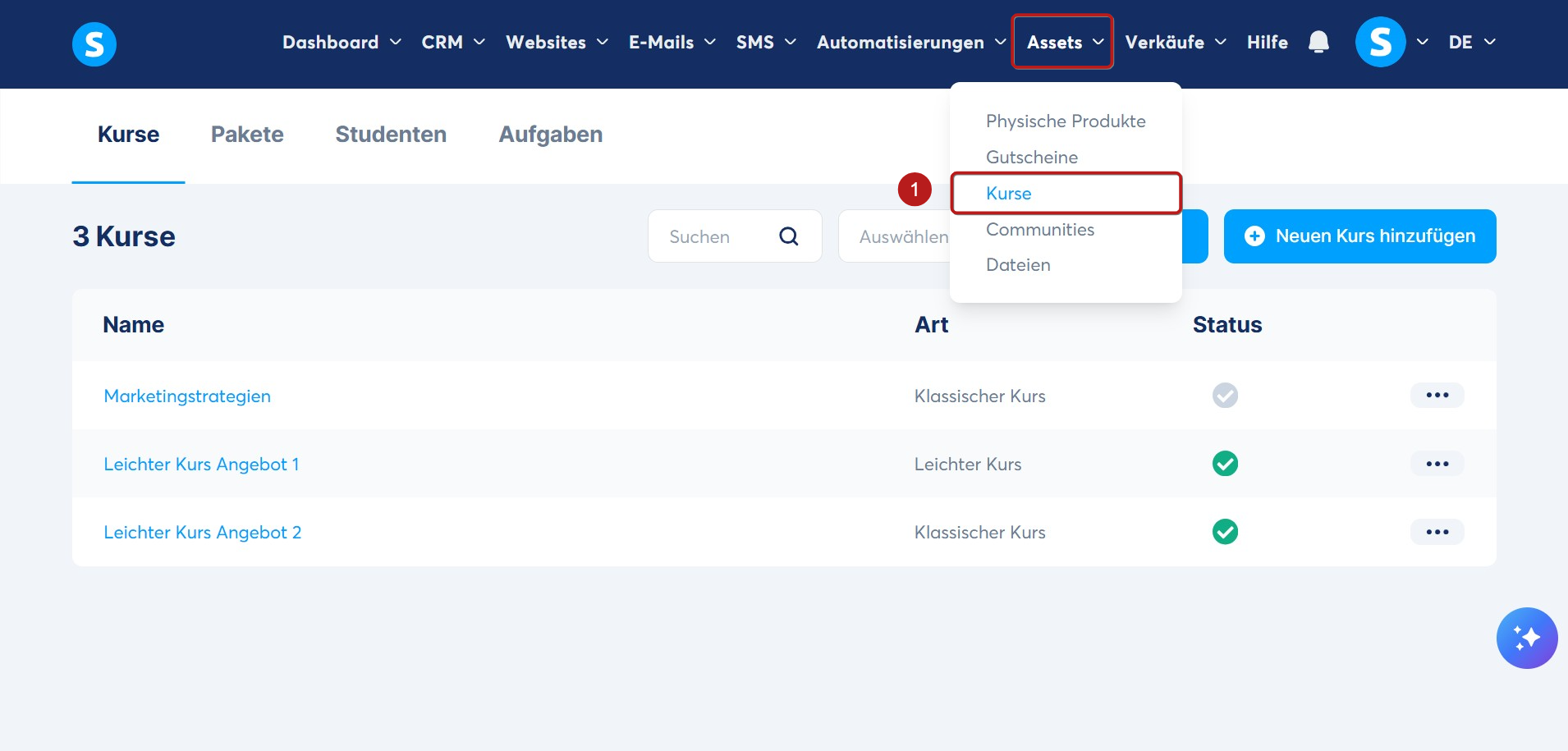Viewport: 1568px width, 751px height.
Task: Open the Leichter Kurs Angebot 1 course
Action: 201,464
